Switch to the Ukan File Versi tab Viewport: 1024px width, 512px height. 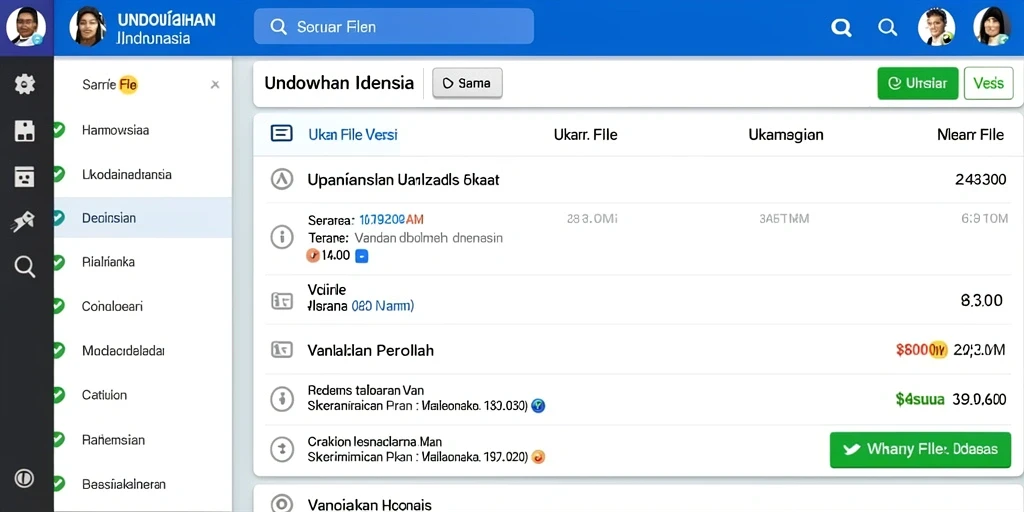pyautogui.click(x=353, y=135)
